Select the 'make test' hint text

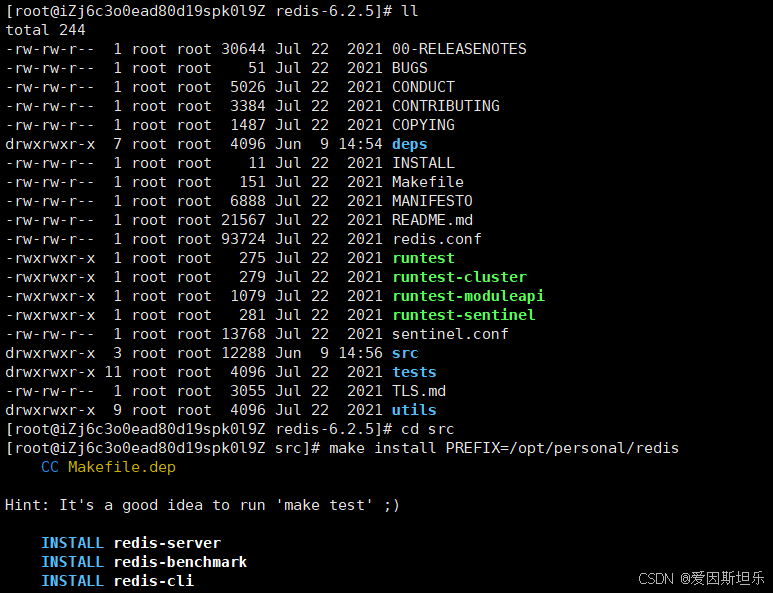(x=324, y=505)
